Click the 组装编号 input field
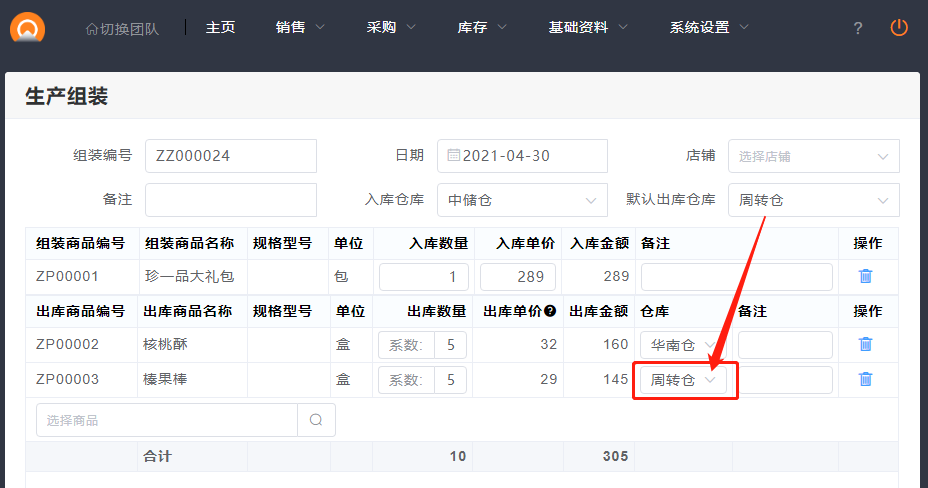Screen dimensions: 928x488 coord(230,156)
